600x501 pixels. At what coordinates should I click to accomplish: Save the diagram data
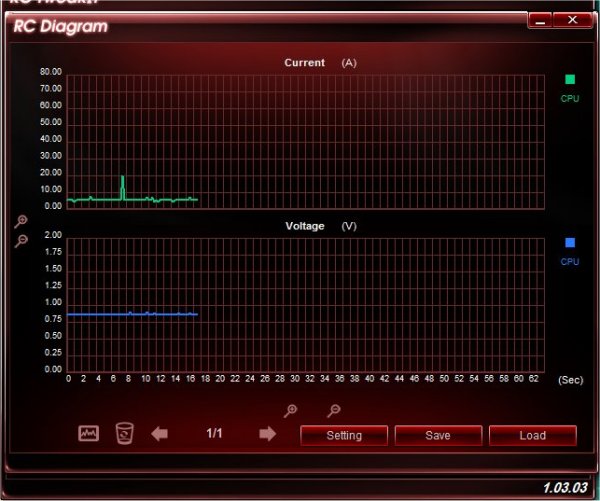[x=438, y=435]
